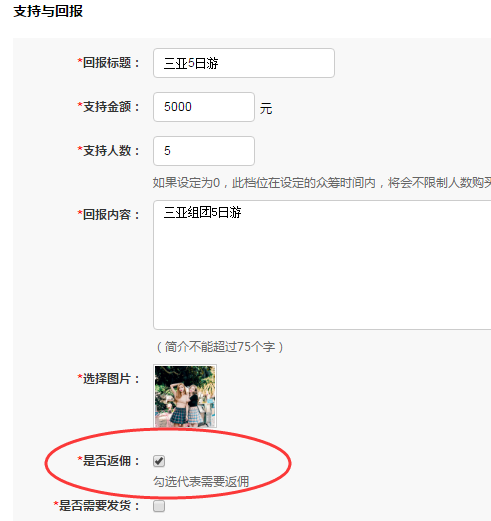The image size is (491, 521).
Task: Click the 回报标题 input with 三亚5日游
Action: [x=244, y=63]
